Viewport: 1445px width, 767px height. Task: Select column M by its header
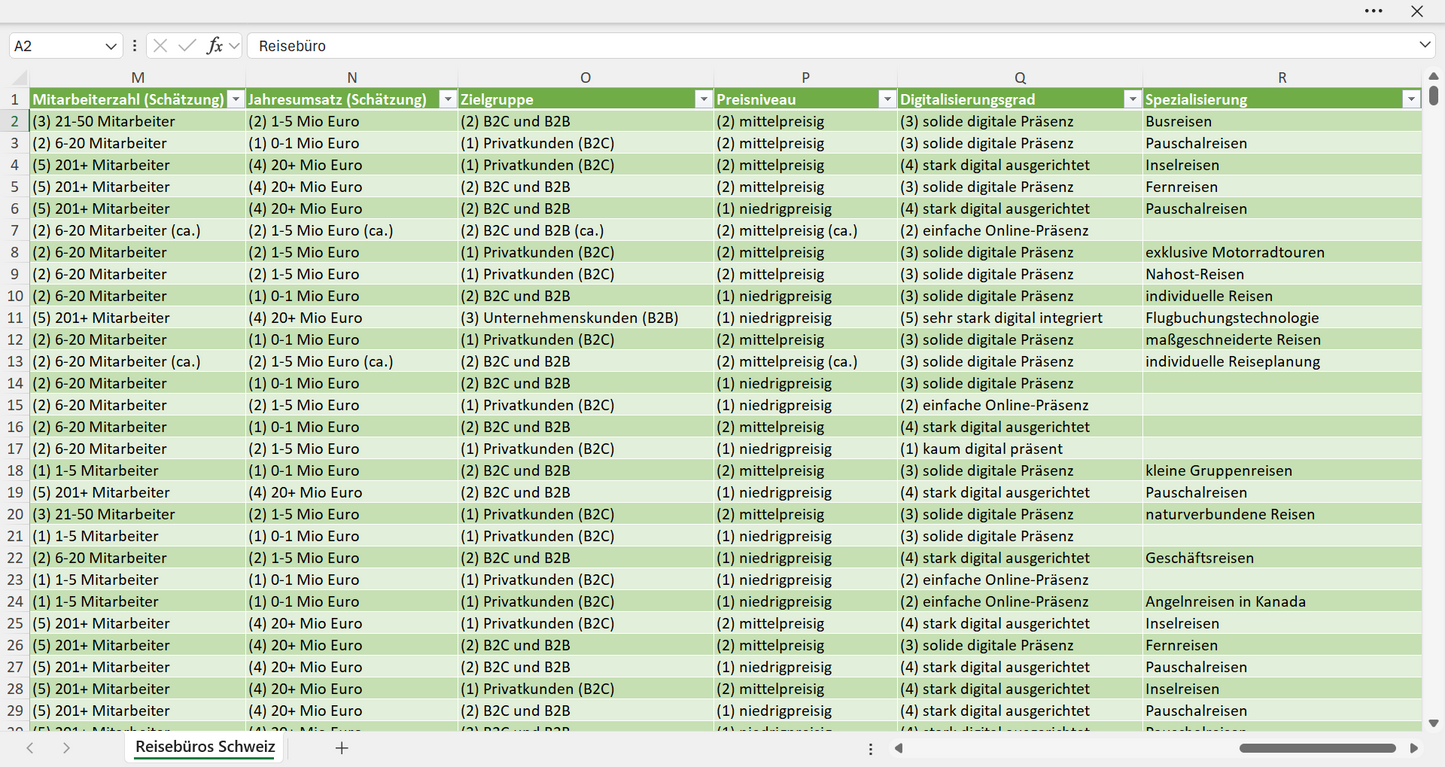pyautogui.click(x=138, y=78)
